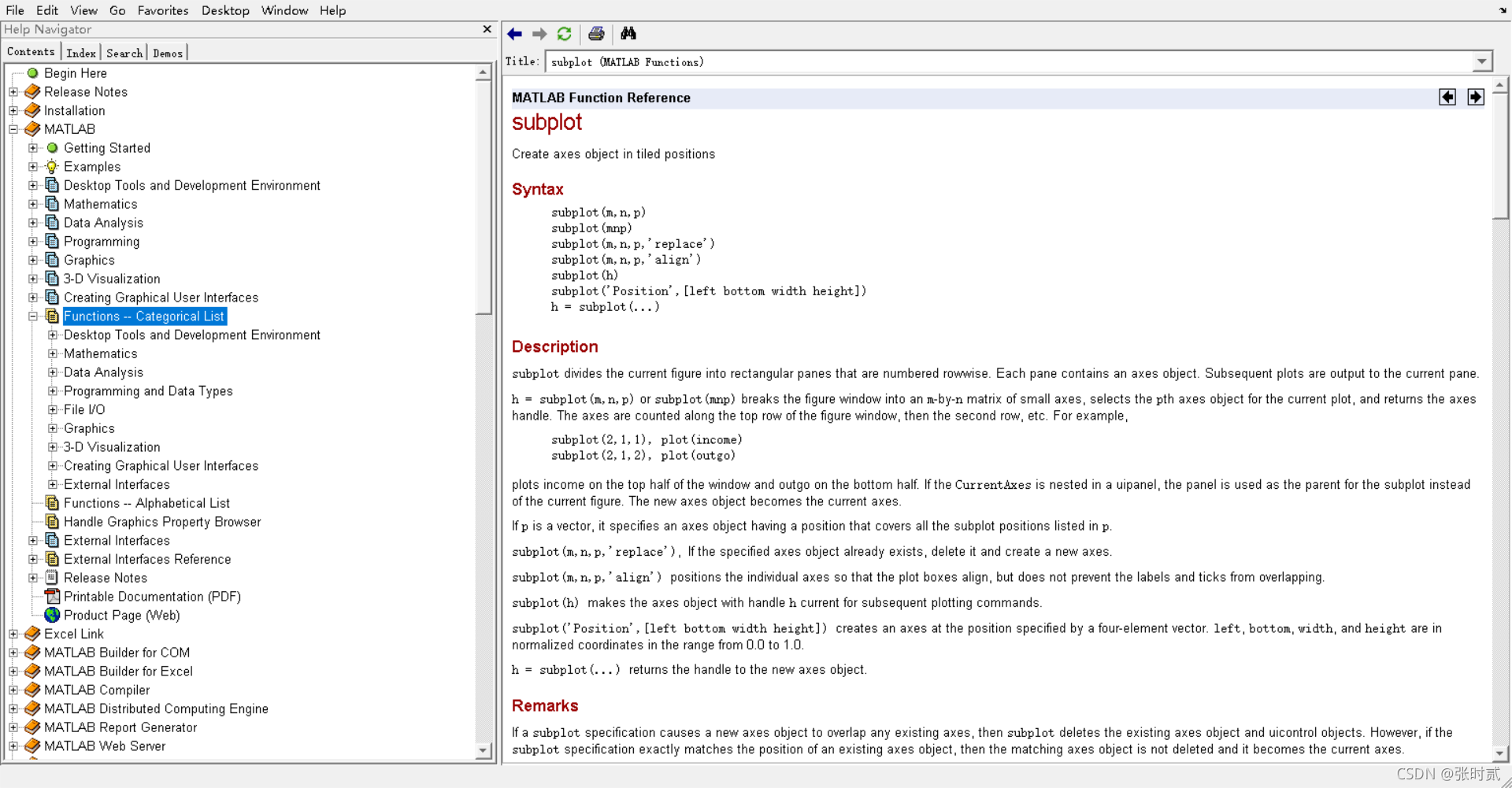Click the Syntax section heading
Image resolution: width=1512 pixels, height=788 pixels.
[x=538, y=189]
